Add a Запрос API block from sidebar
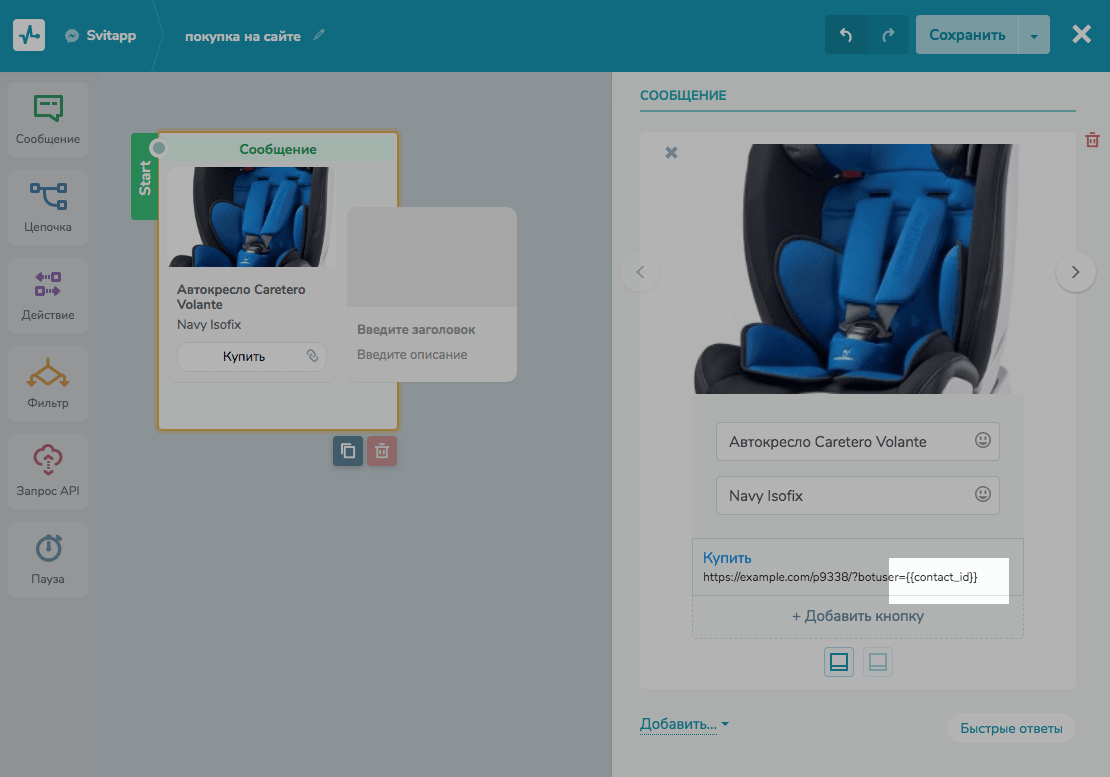 point(48,471)
